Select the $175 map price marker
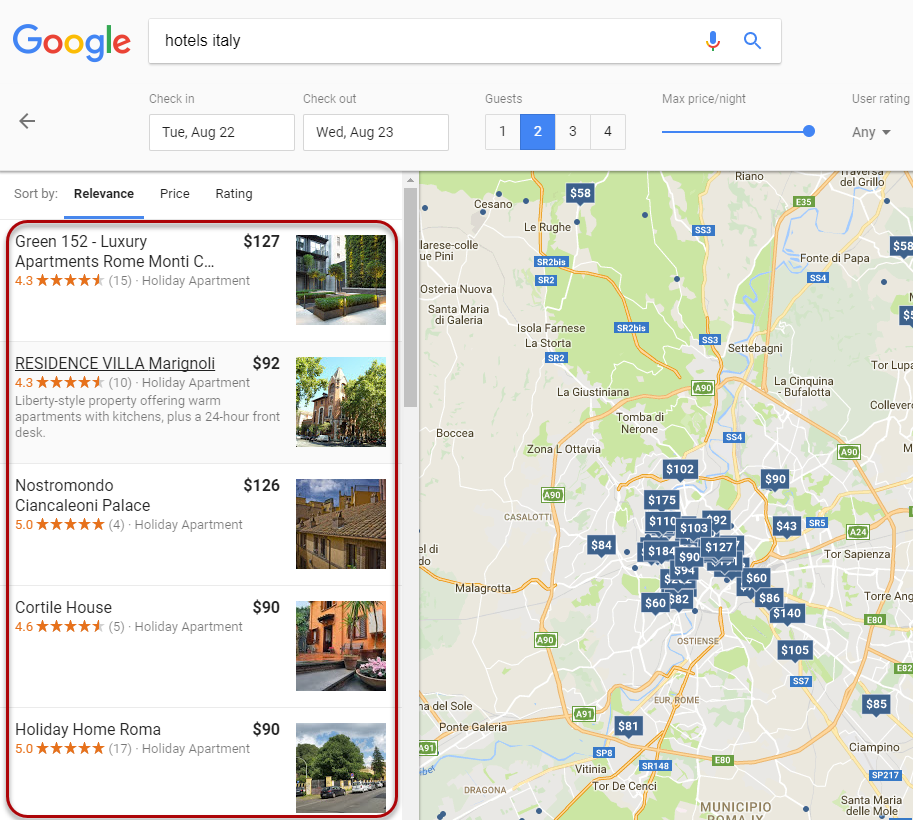 (x=662, y=500)
